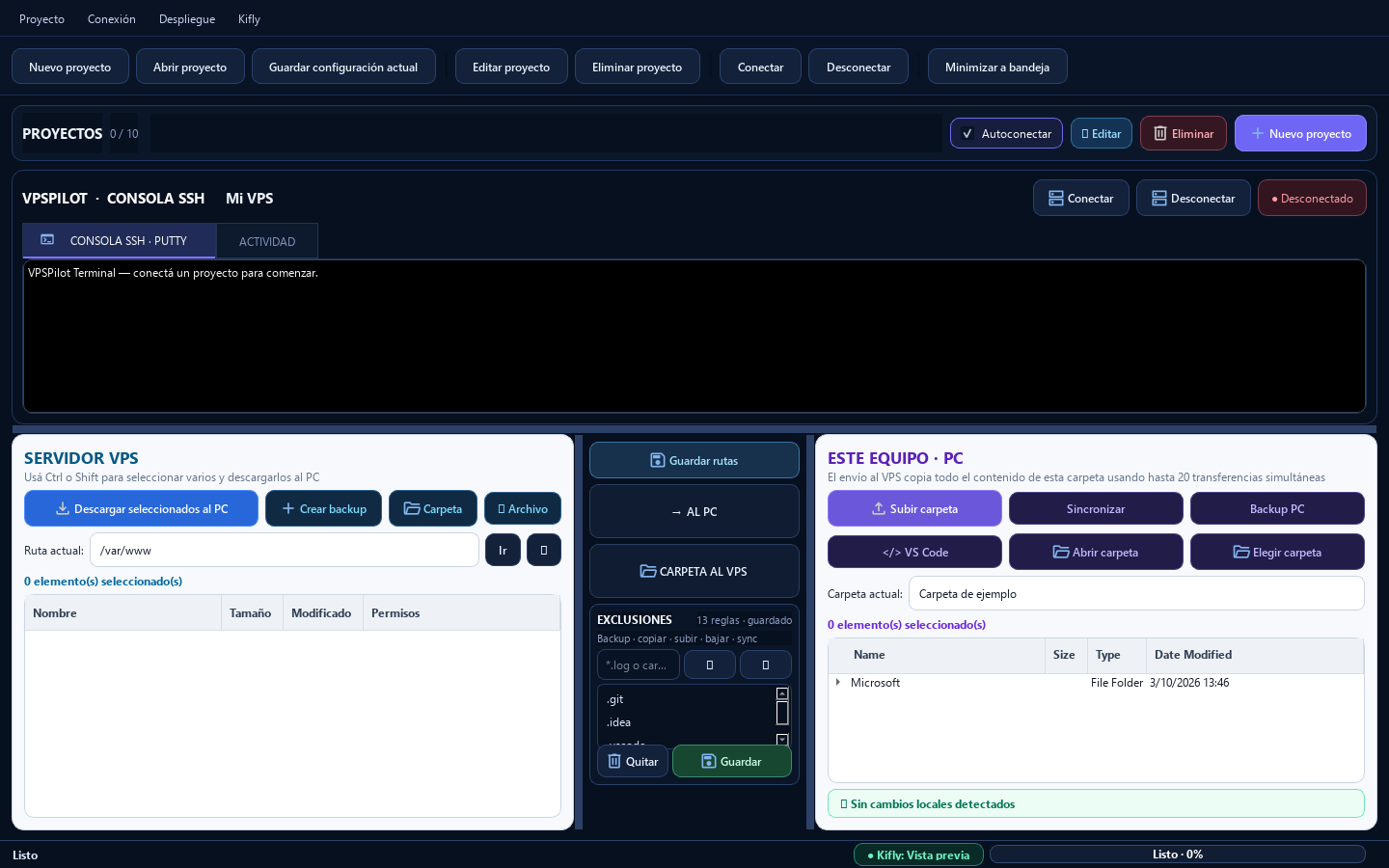The height and width of the screenshot is (868, 1389).
Task: Click Conectar in the SSH console header
Action: coord(1081,198)
